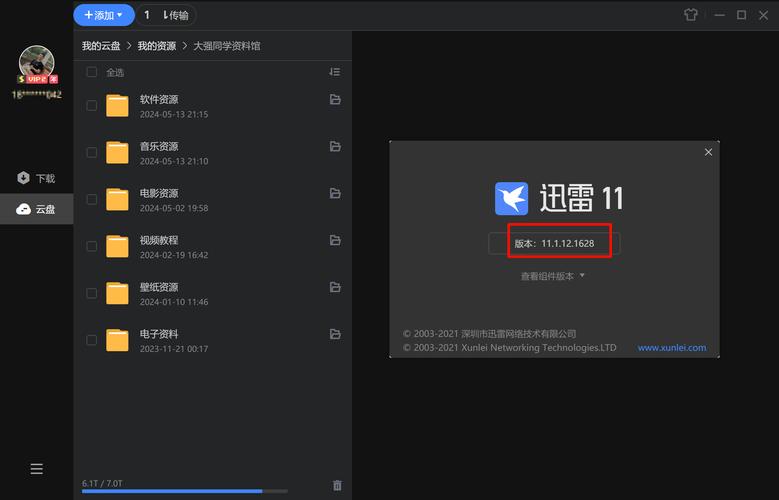The image size is (779, 500).
Task: Click the trash bin icon at bottom
Action: click(337, 485)
